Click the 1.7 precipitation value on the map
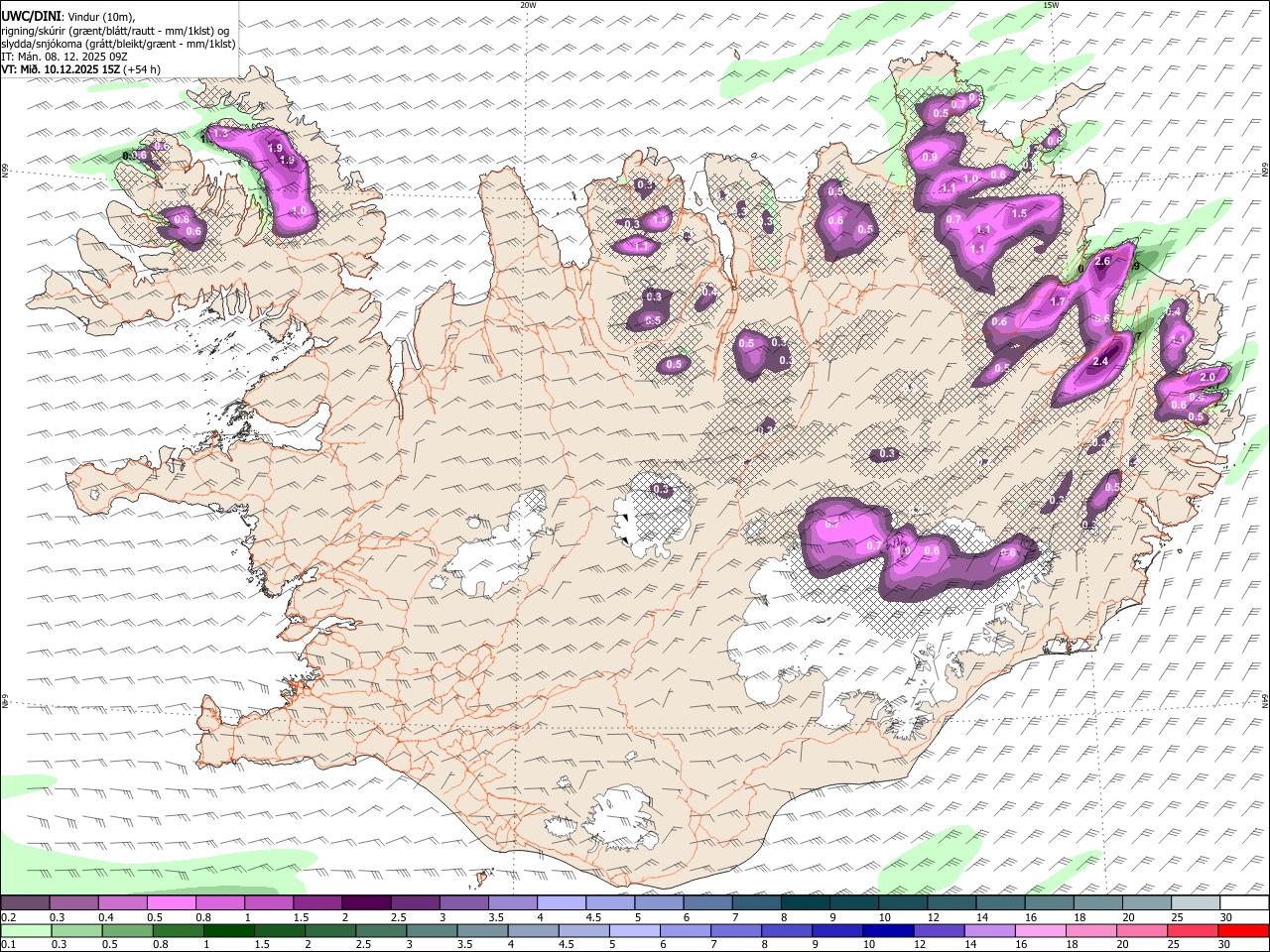Image resolution: width=1270 pixels, height=952 pixels. (x=1057, y=302)
